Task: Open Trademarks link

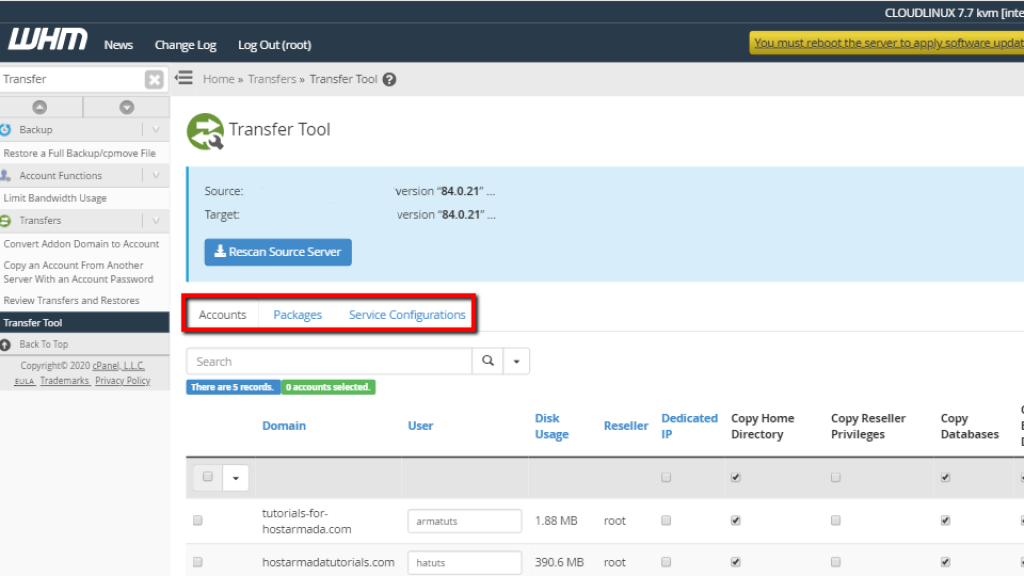Action: (x=65, y=381)
